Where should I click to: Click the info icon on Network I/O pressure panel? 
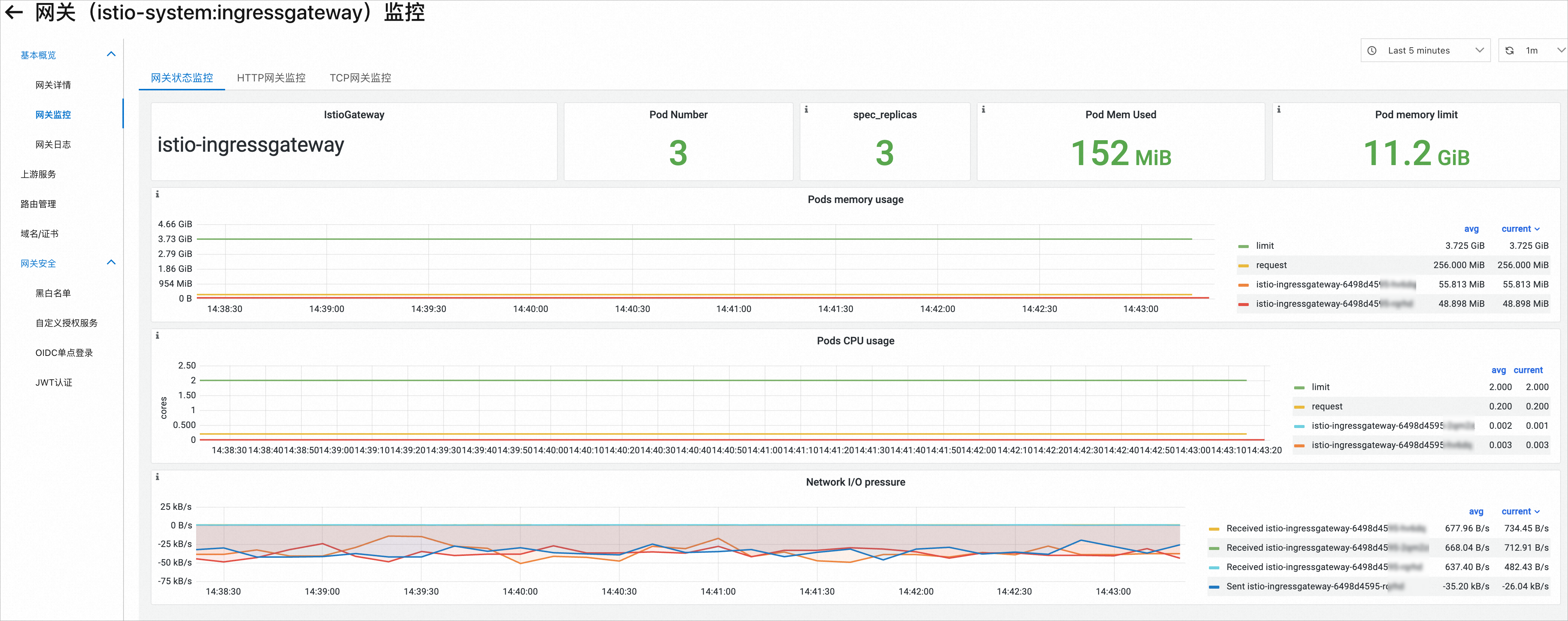(157, 477)
